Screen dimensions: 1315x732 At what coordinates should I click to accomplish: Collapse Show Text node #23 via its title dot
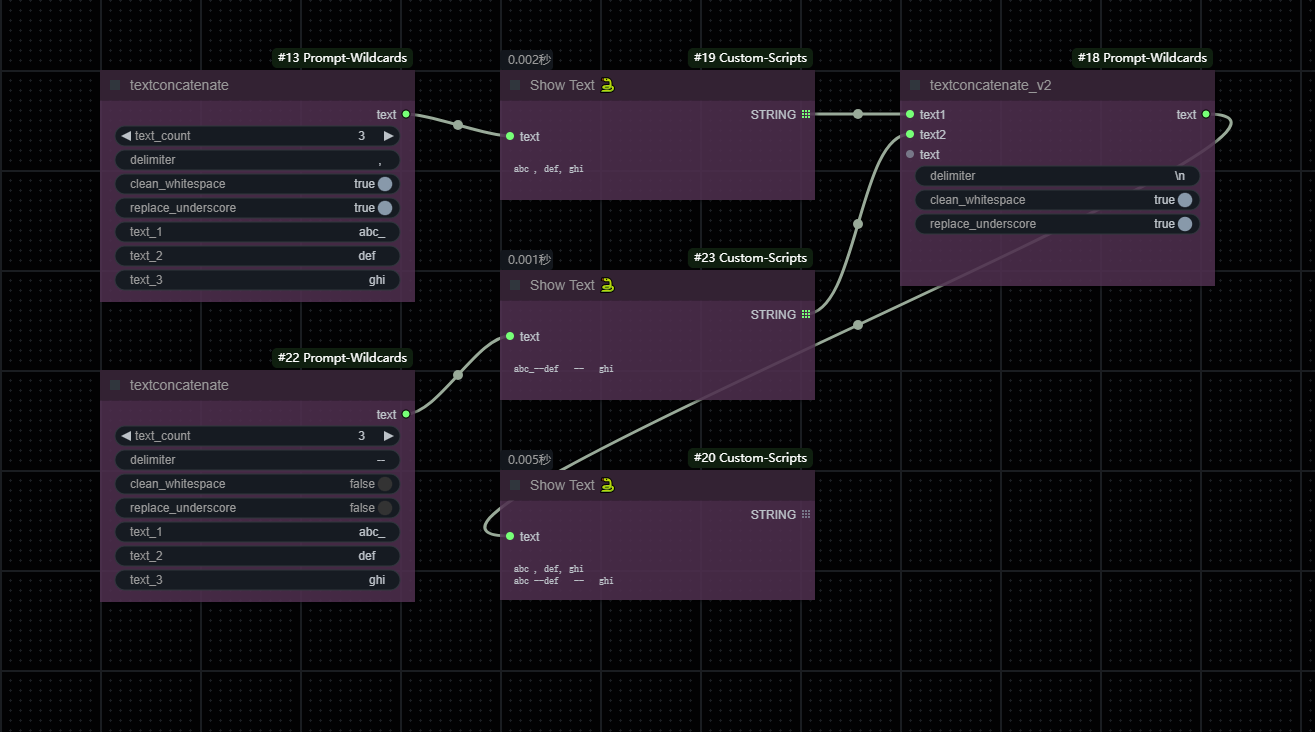pos(515,286)
